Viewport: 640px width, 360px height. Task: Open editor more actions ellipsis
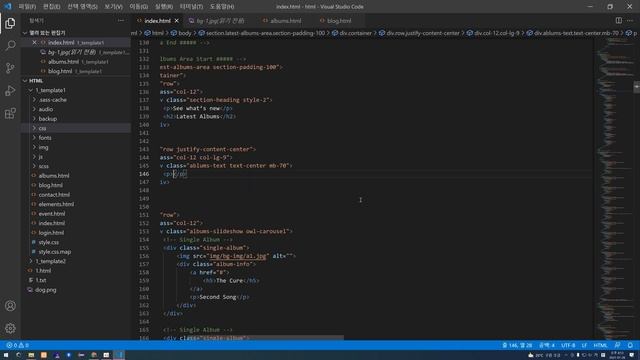tap(630, 20)
